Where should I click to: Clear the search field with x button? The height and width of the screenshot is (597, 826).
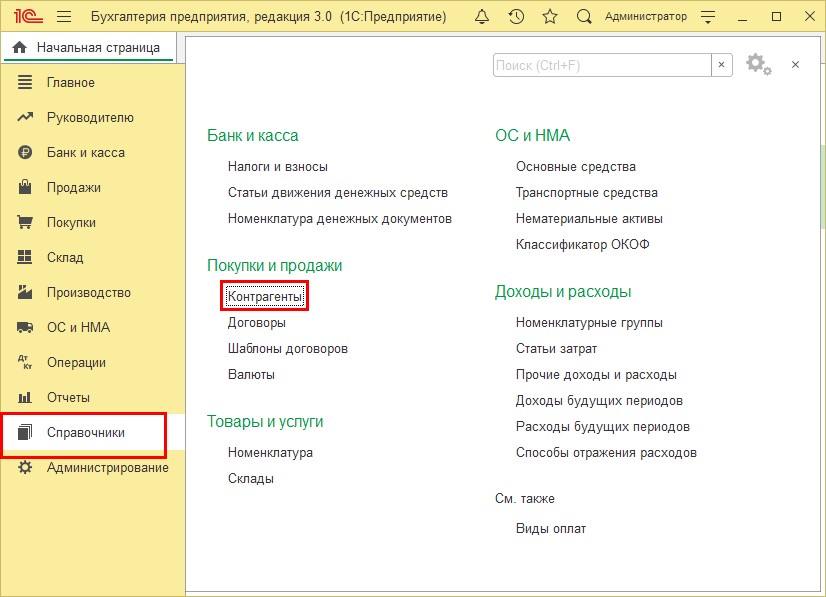coord(721,65)
